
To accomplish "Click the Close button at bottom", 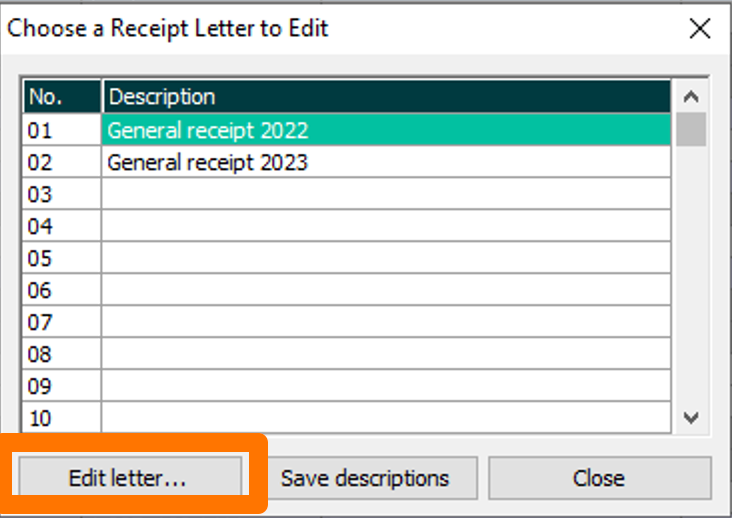I will 600,478.
